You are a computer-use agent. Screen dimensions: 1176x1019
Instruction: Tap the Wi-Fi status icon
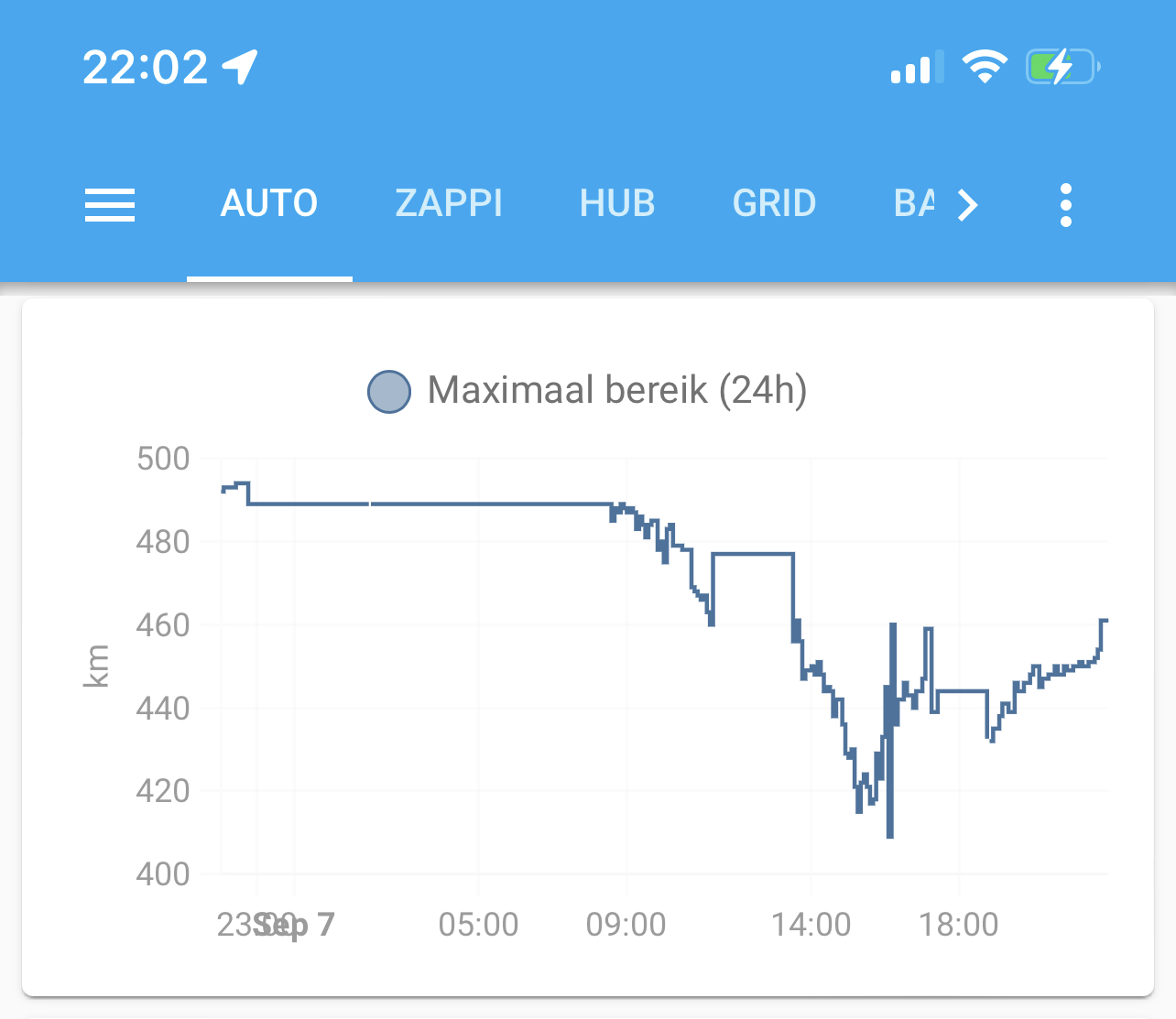tap(984, 67)
